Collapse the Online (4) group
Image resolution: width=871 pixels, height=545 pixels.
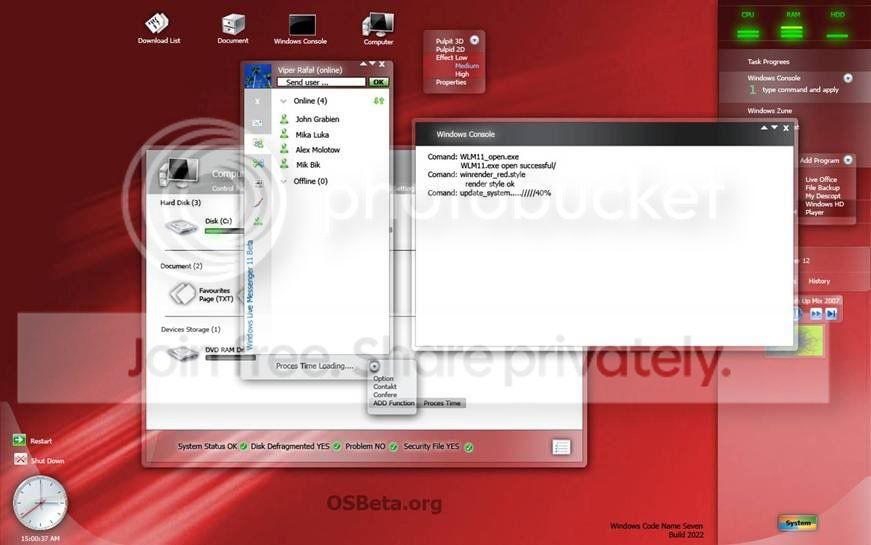pyautogui.click(x=283, y=101)
